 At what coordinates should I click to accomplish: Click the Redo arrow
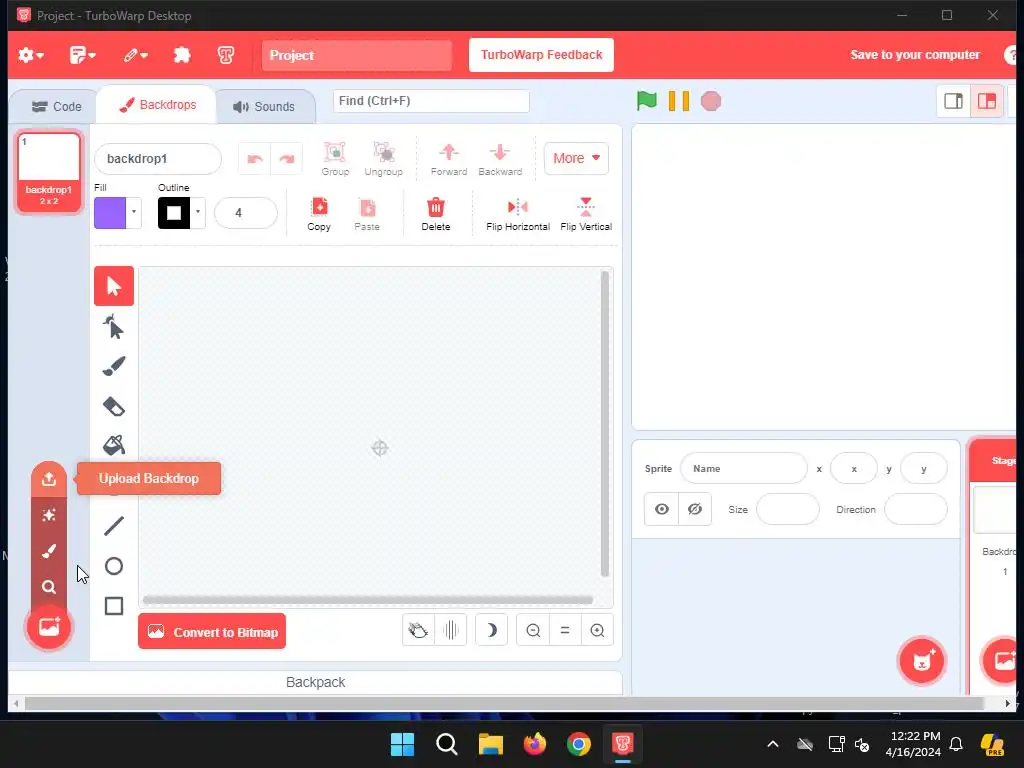point(287,159)
